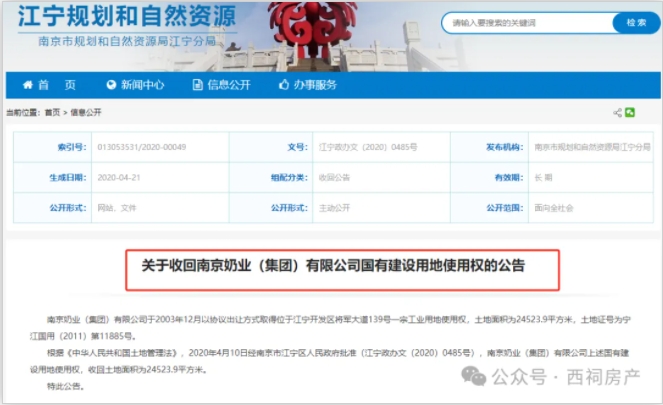Screen dimensions: 663x405
Task: Click the index number 013053531/2020-00049
Action: tap(140, 147)
